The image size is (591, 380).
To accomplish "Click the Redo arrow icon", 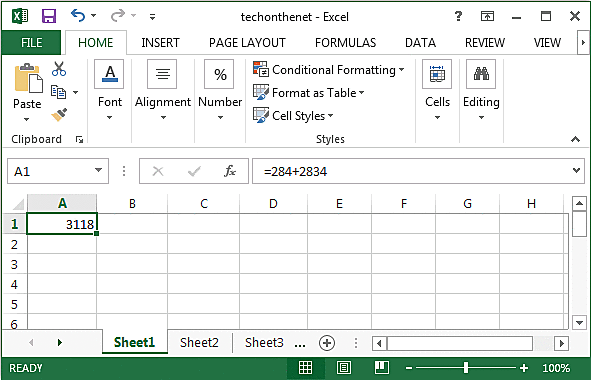I will [x=118, y=15].
